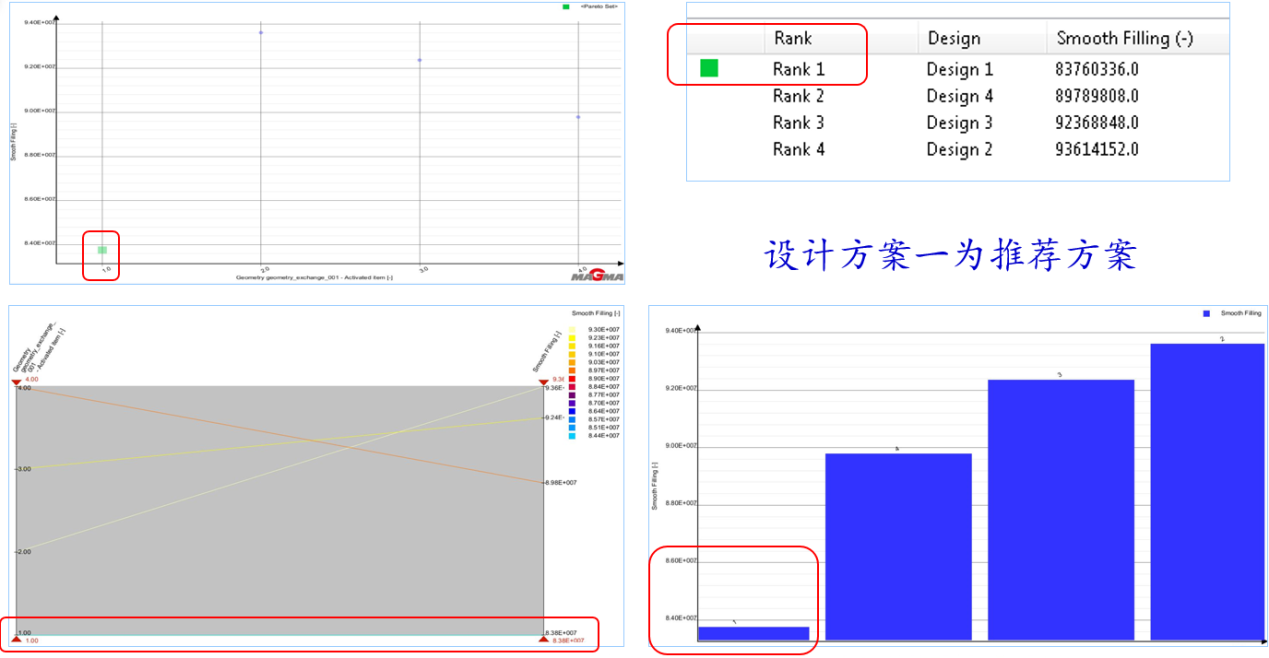Image resolution: width=1269 pixels, height=658 pixels.
Task: Click the bottom-right red triangle at 8.38E+007
Action: 544,638
